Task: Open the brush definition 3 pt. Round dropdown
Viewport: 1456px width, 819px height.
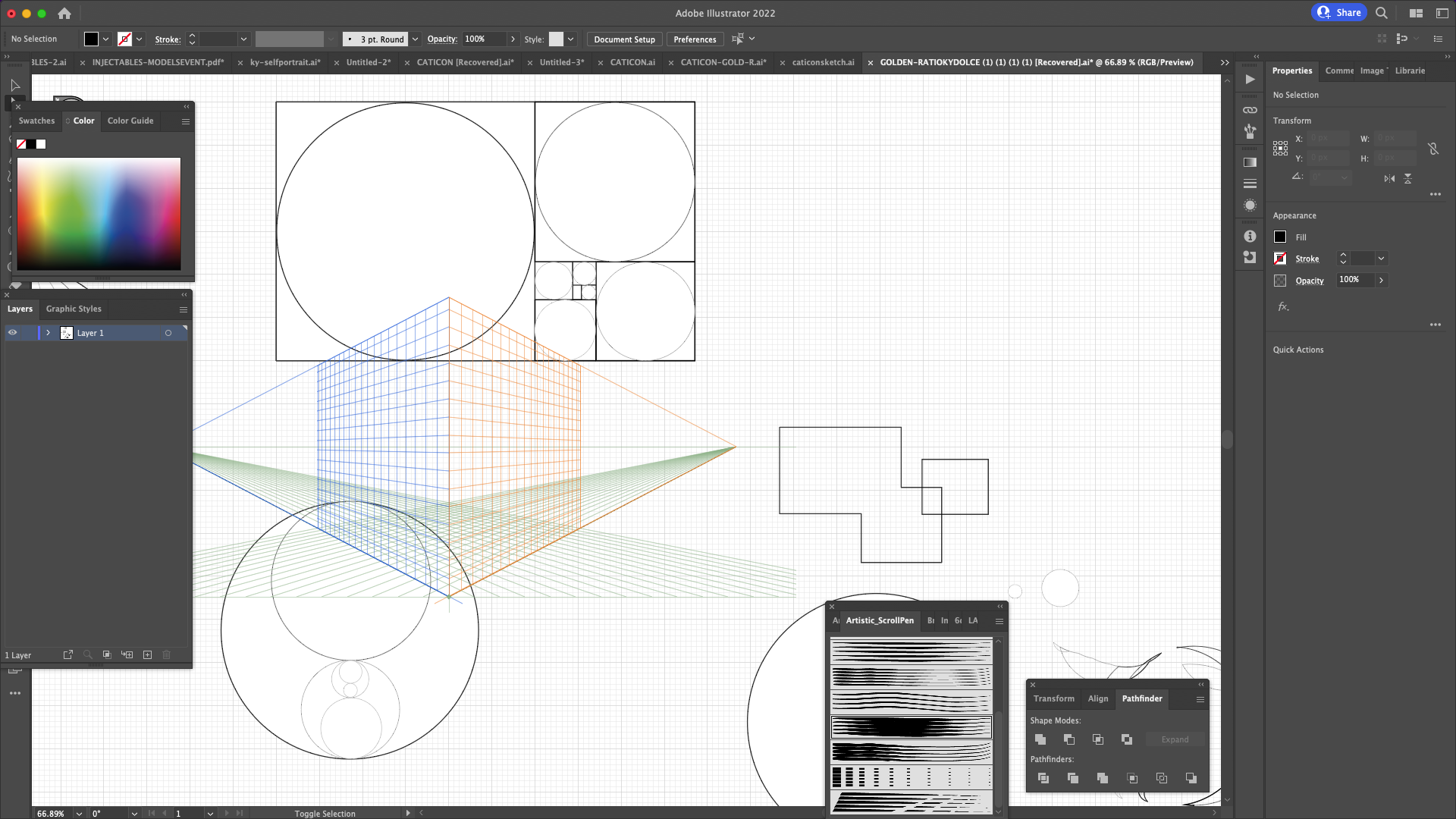Action: [x=416, y=39]
